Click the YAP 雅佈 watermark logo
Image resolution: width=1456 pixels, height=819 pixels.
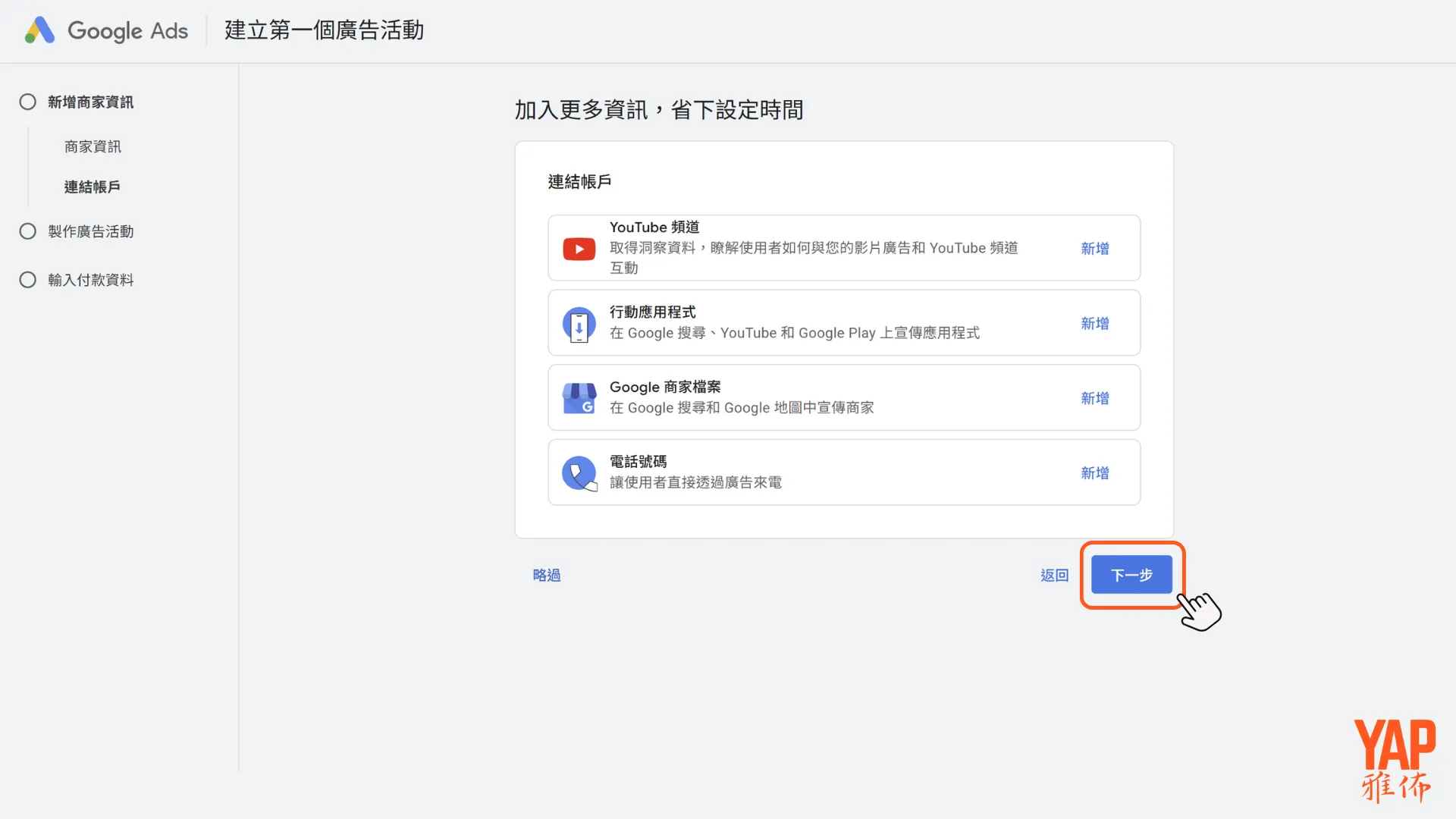click(1395, 760)
